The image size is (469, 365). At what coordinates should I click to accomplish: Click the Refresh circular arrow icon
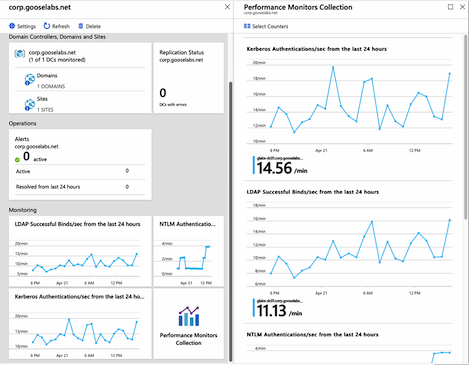(x=47, y=26)
